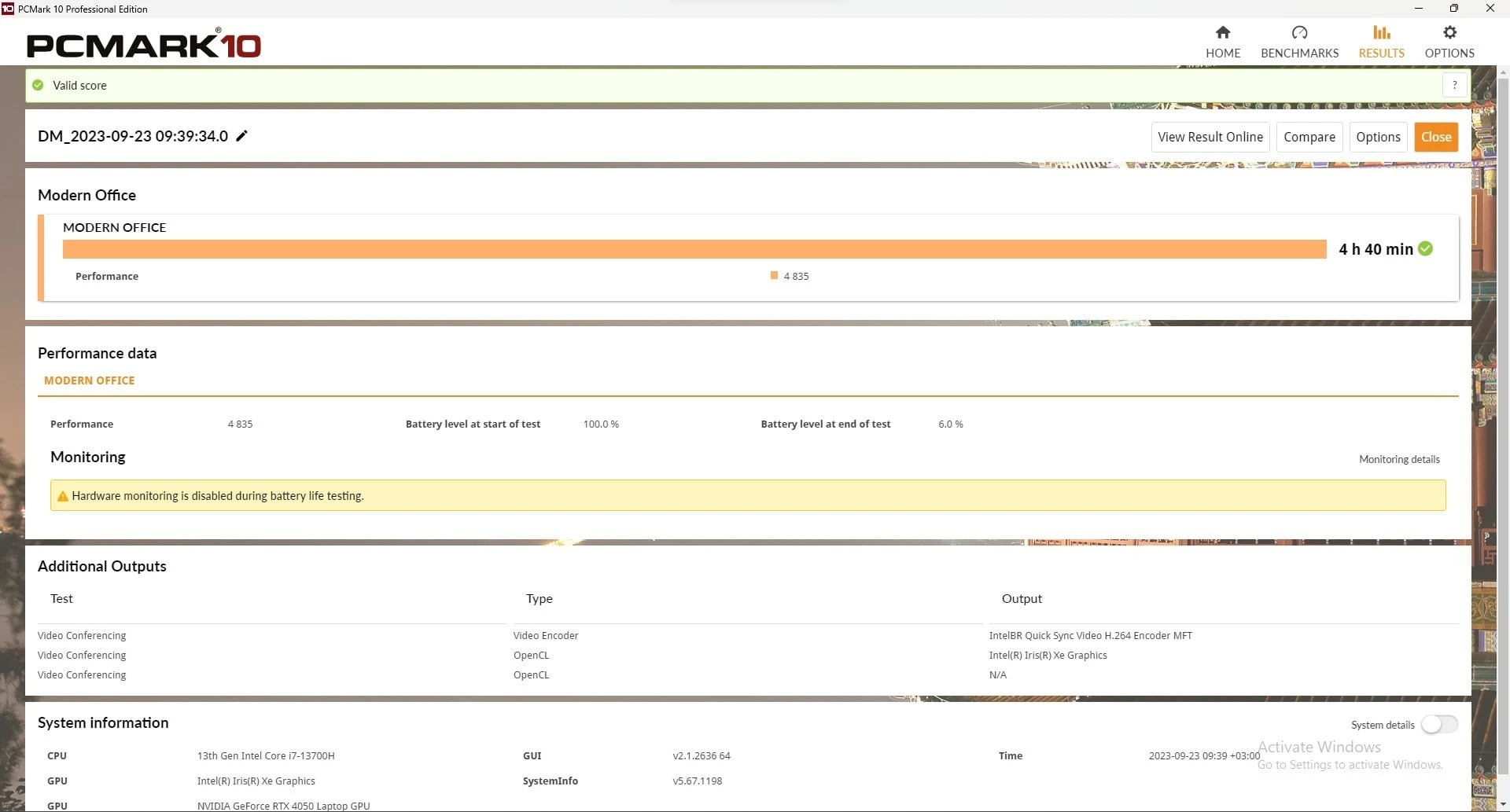Go to the Home tab
The width and height of the screenshot is (1510, 812).
[x=1223, y=42]
